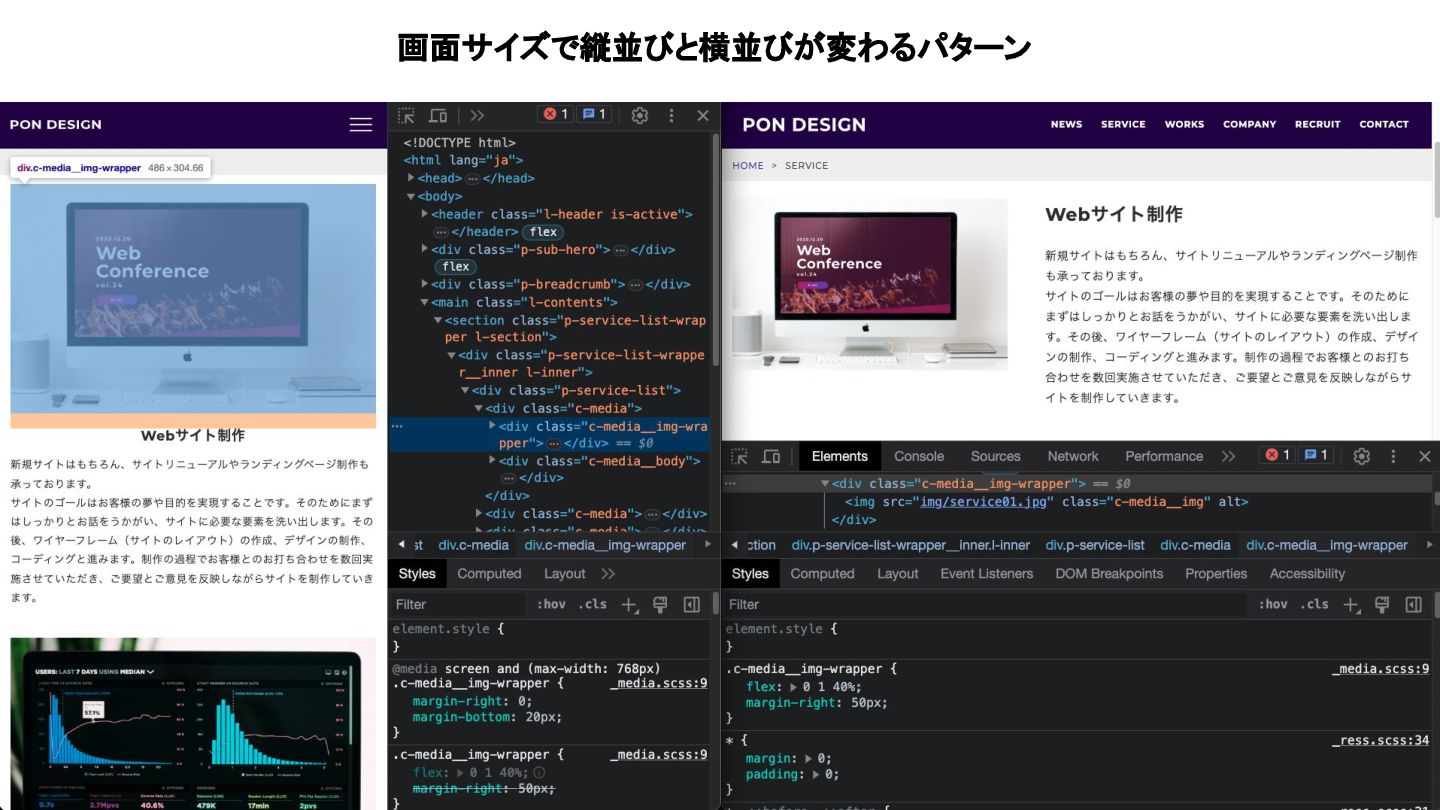Toggle computed sidebar icon in left Styles pane
This screenshot has height=810, width=1440.
click(691, 604)
